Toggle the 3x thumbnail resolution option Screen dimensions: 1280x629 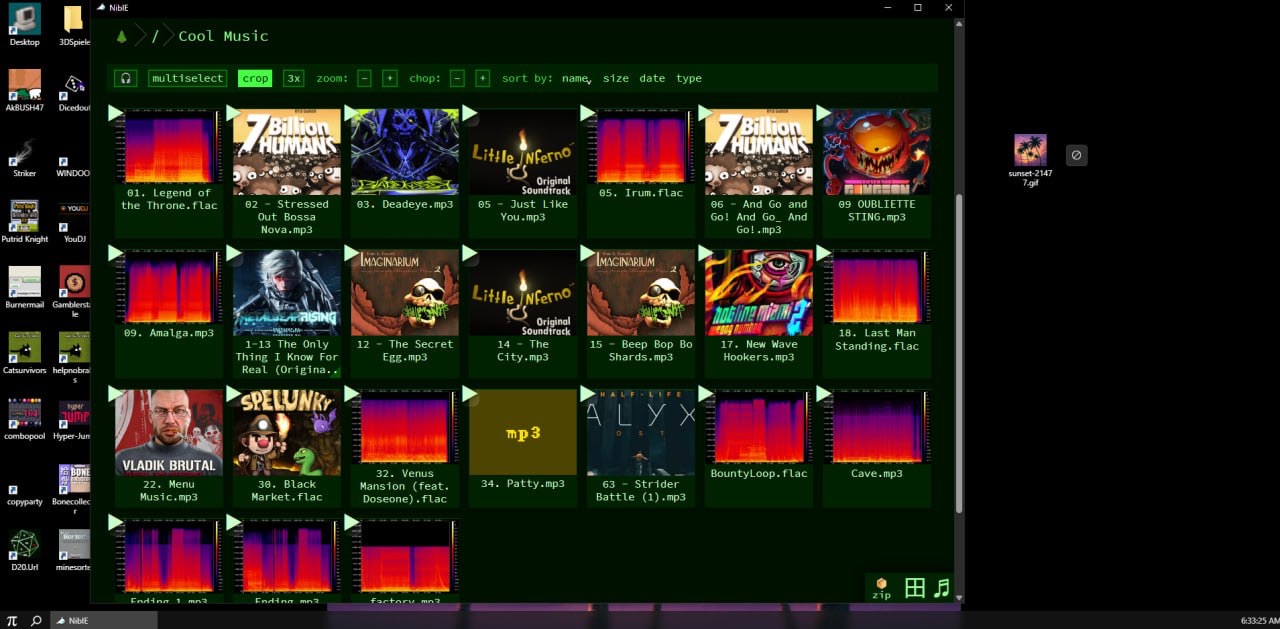[293, 78]
